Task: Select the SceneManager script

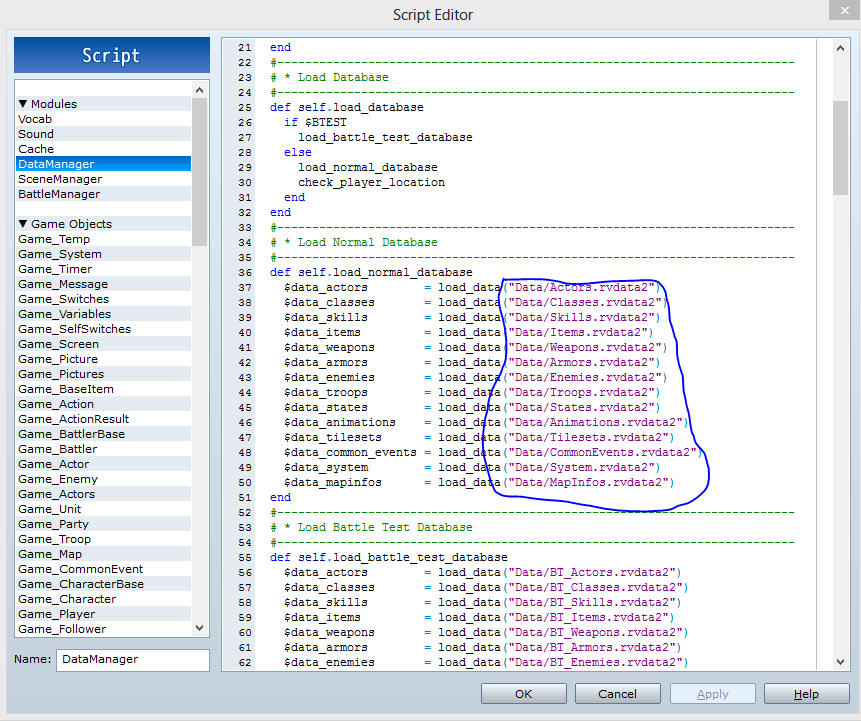Action: point(104,179)
